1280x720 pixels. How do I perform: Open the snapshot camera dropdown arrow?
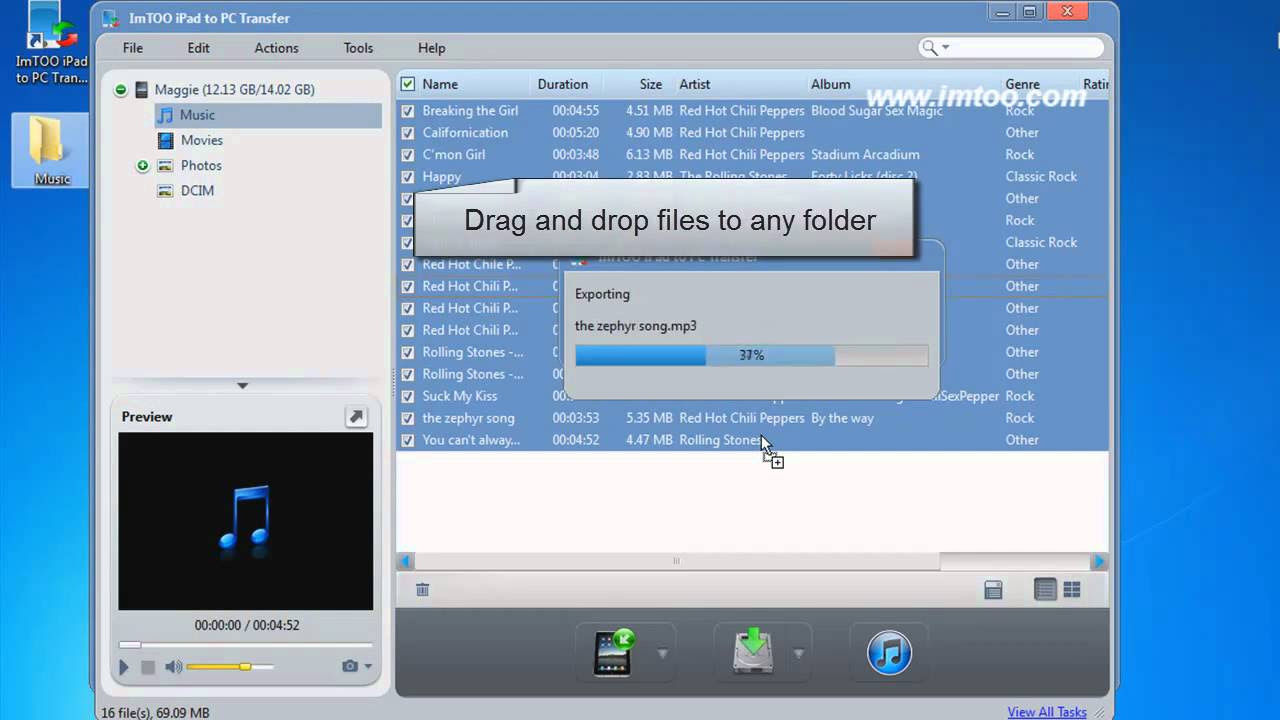pyautogui.click(x=368, y=666)
